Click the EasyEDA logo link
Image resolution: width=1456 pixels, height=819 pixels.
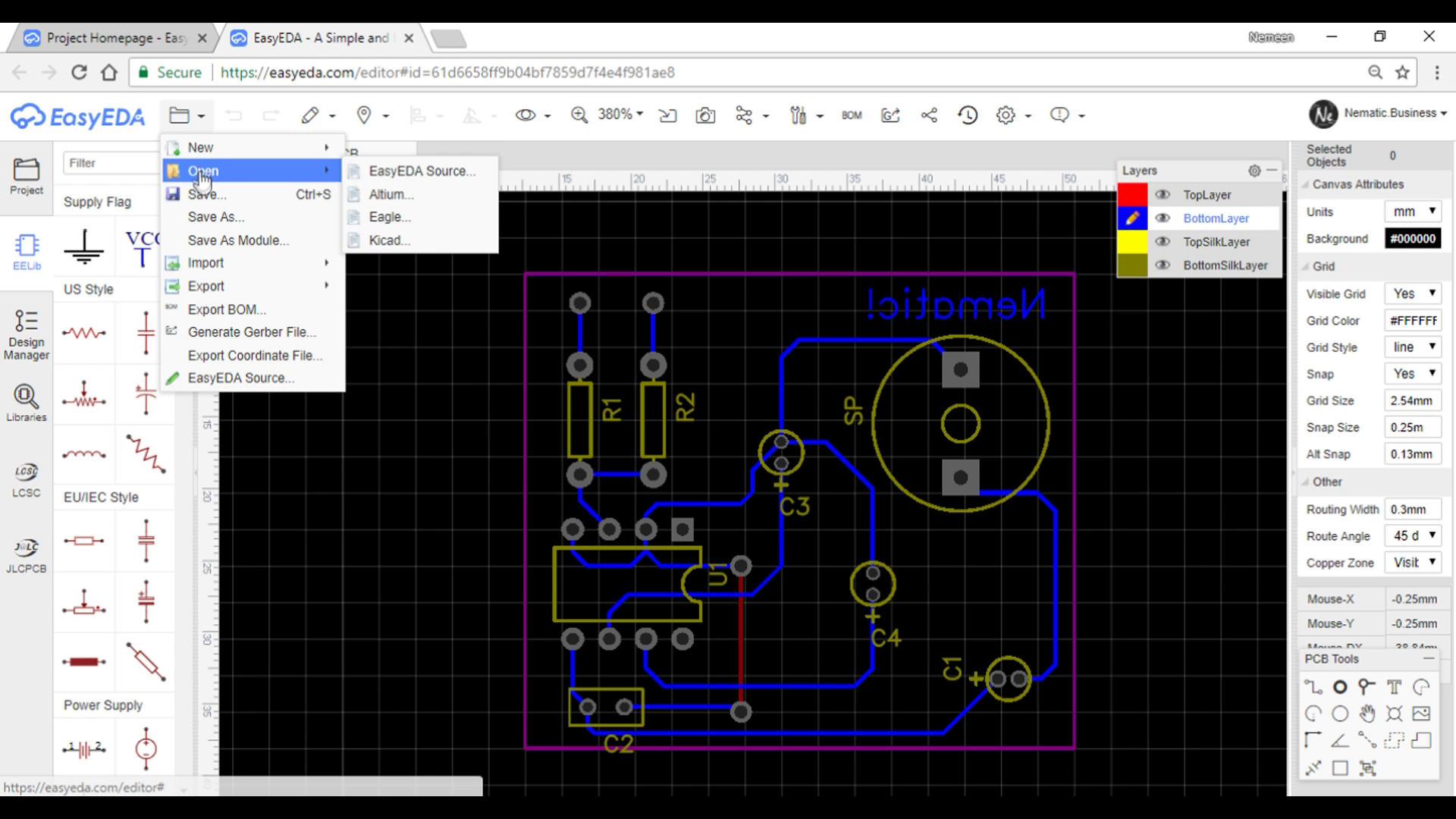pos(77,116)
